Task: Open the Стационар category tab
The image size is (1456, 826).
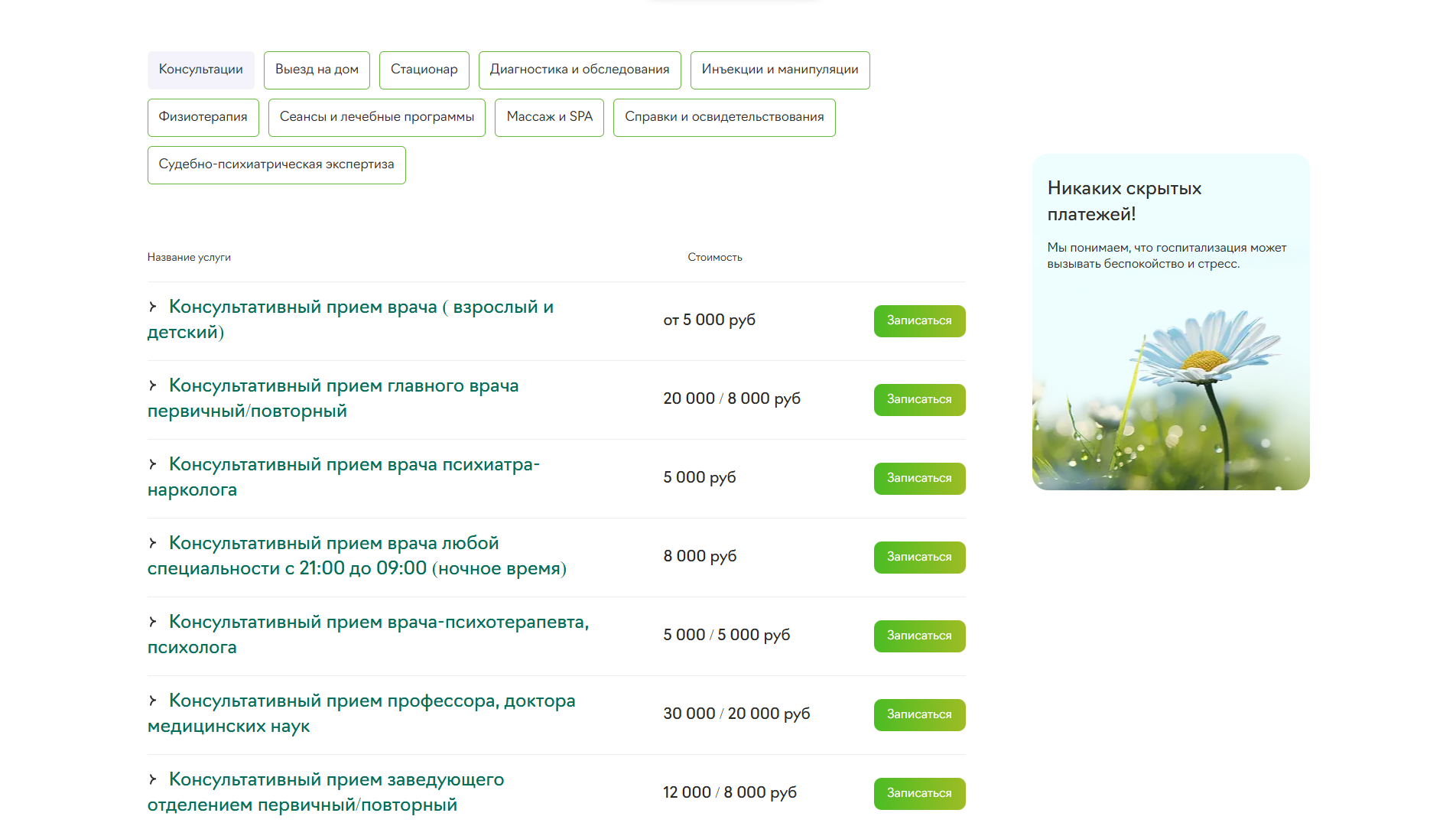Action: pos(424,70)
